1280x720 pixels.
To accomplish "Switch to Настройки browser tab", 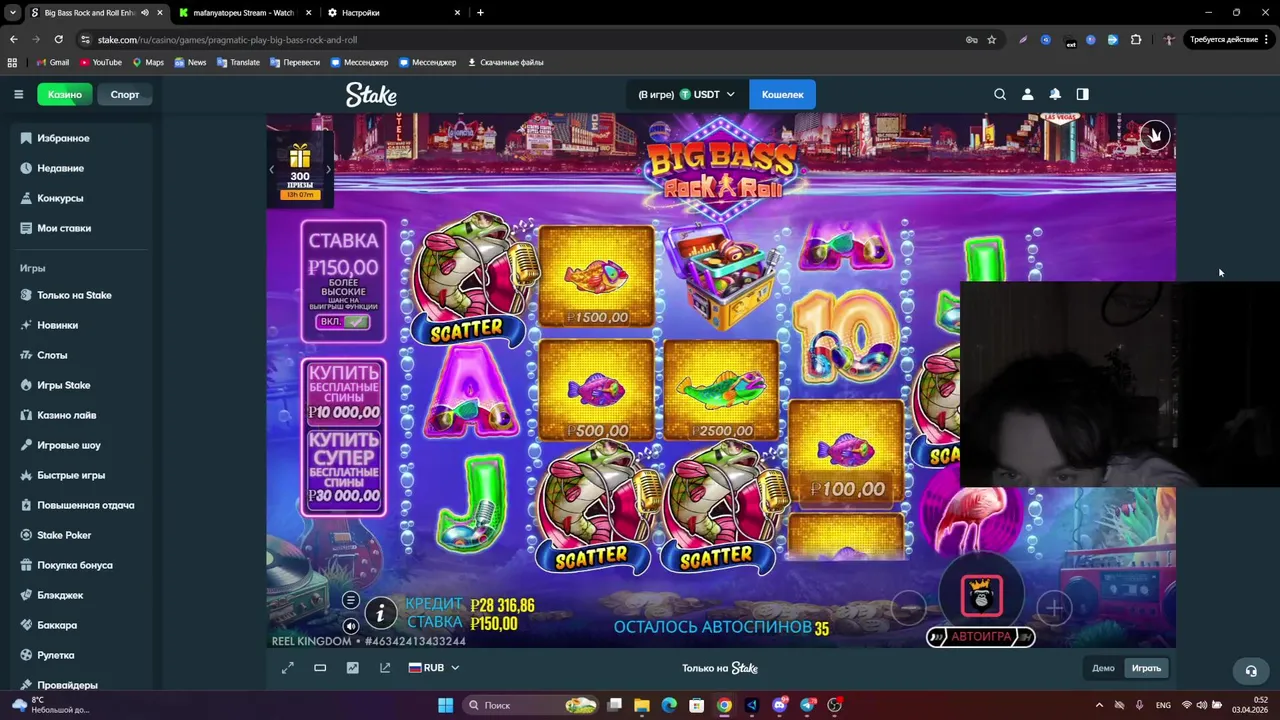I will click(x=395, y=13).
